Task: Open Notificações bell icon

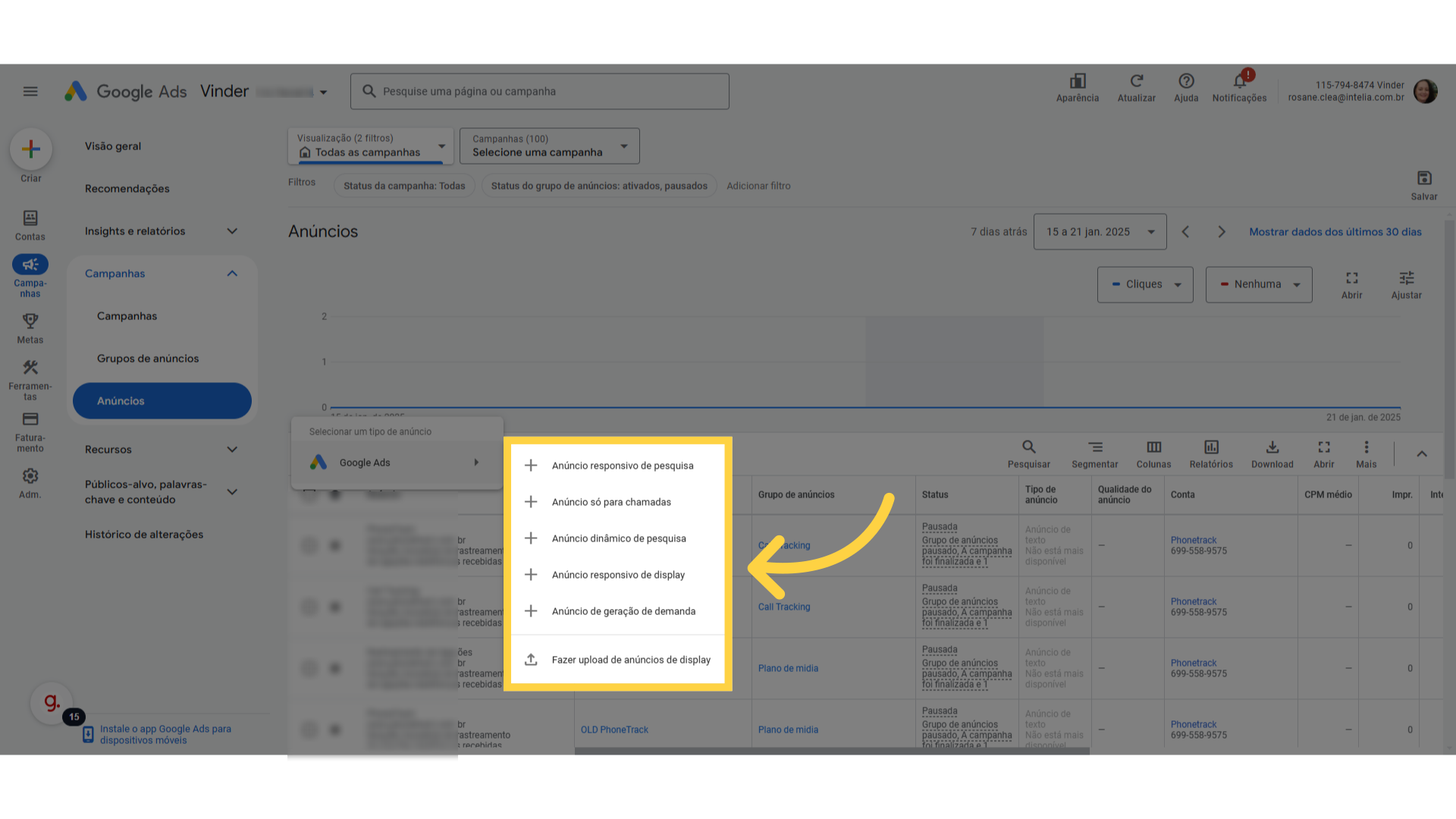Action: (x=1240, y=81)
